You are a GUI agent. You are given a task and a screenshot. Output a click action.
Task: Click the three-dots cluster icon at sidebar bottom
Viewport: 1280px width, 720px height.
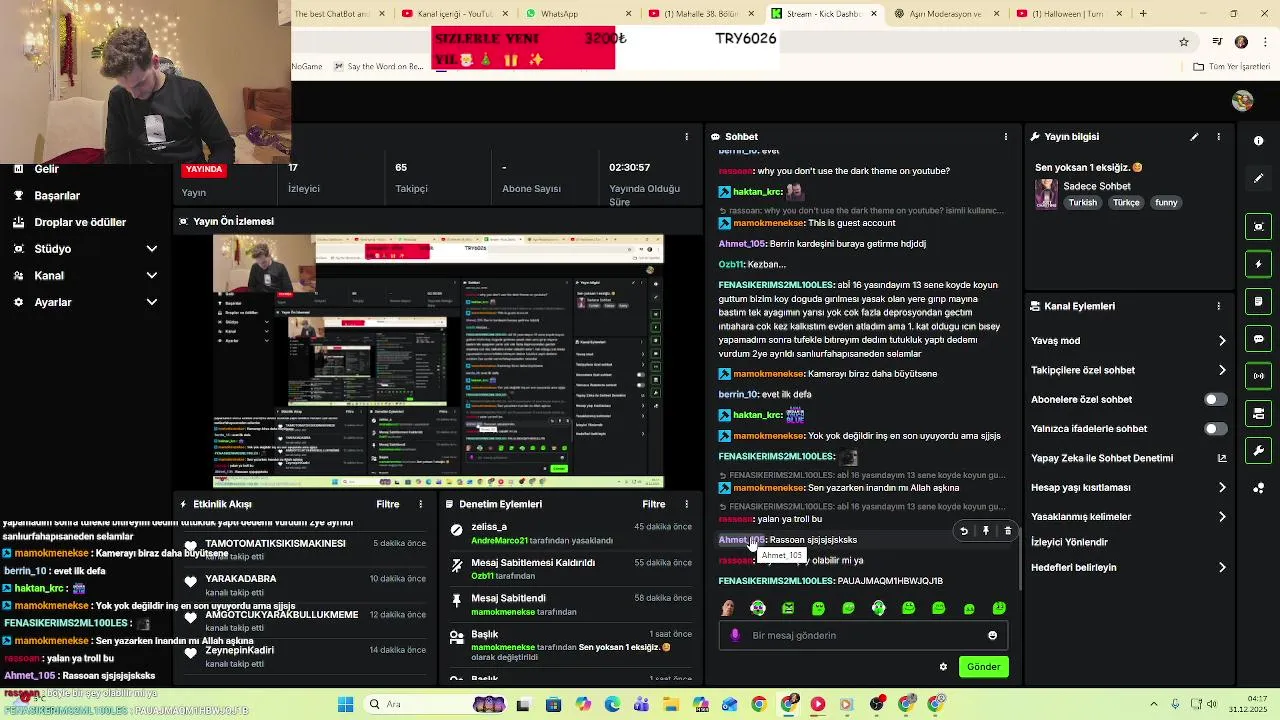click(x=1258, y=488)
